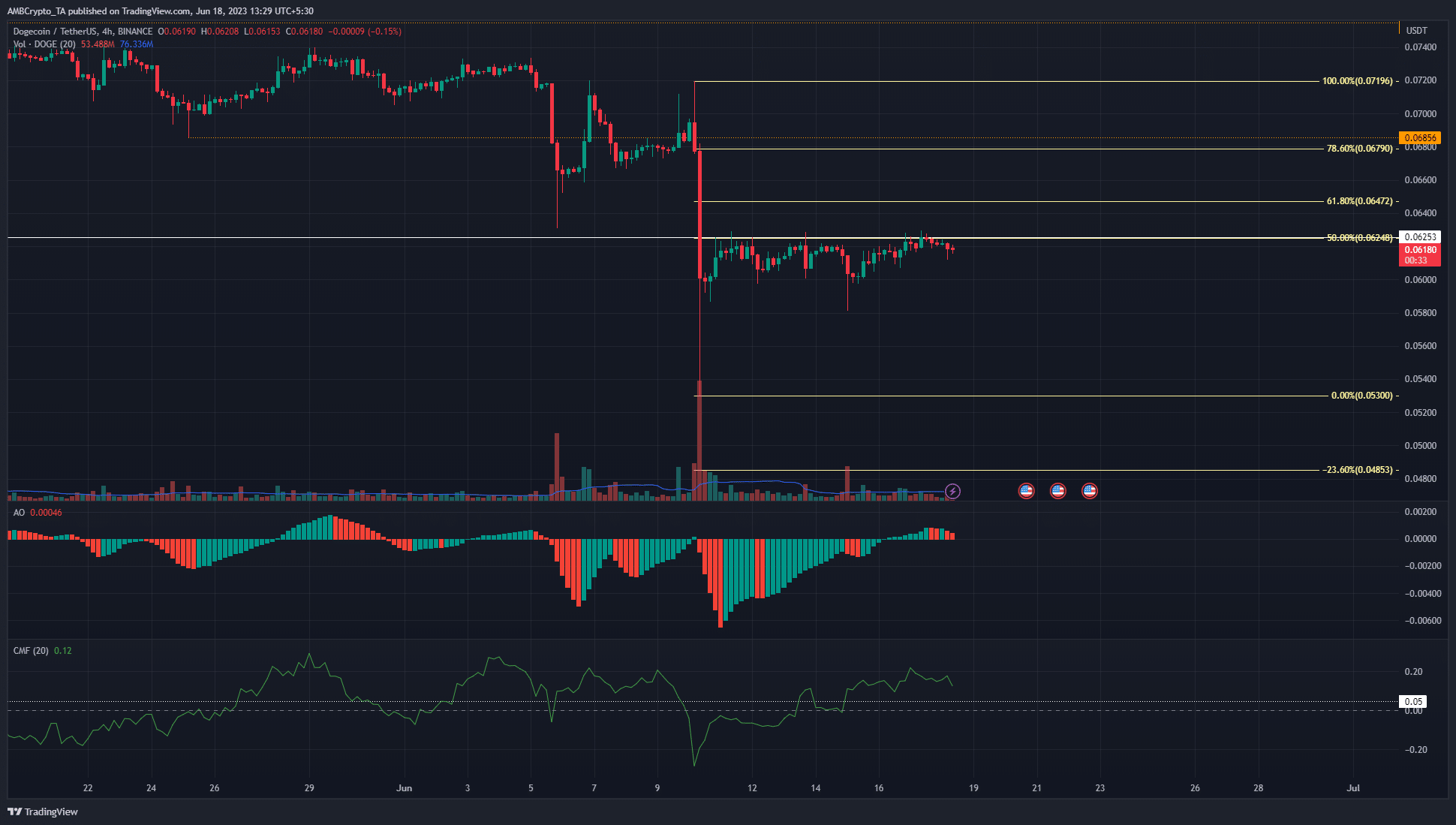This screenshot has height=825, width=1456.
Task: Click the close value C0.06180 in header
Action: 304,32
